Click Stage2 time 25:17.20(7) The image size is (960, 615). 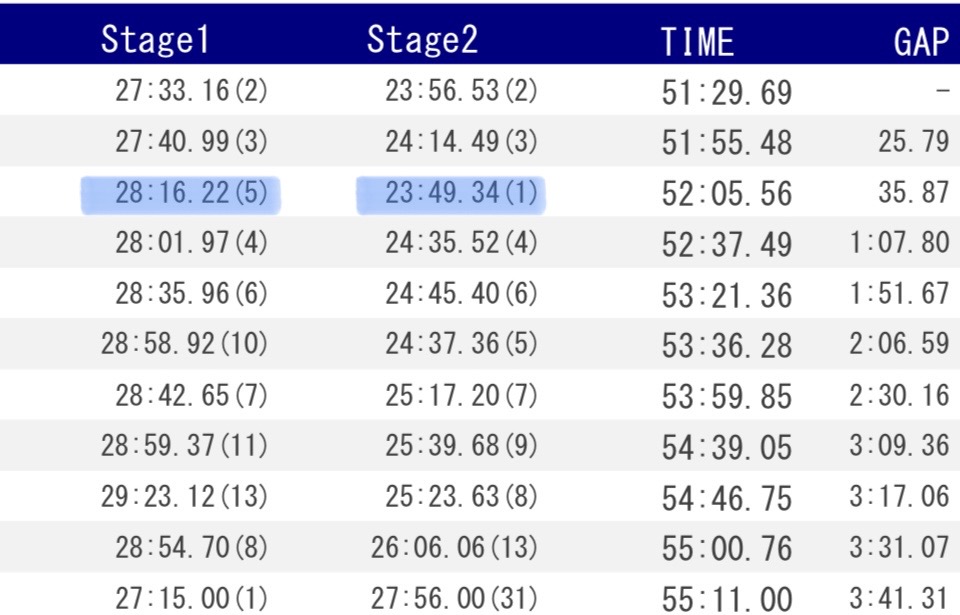coord(461,396)
